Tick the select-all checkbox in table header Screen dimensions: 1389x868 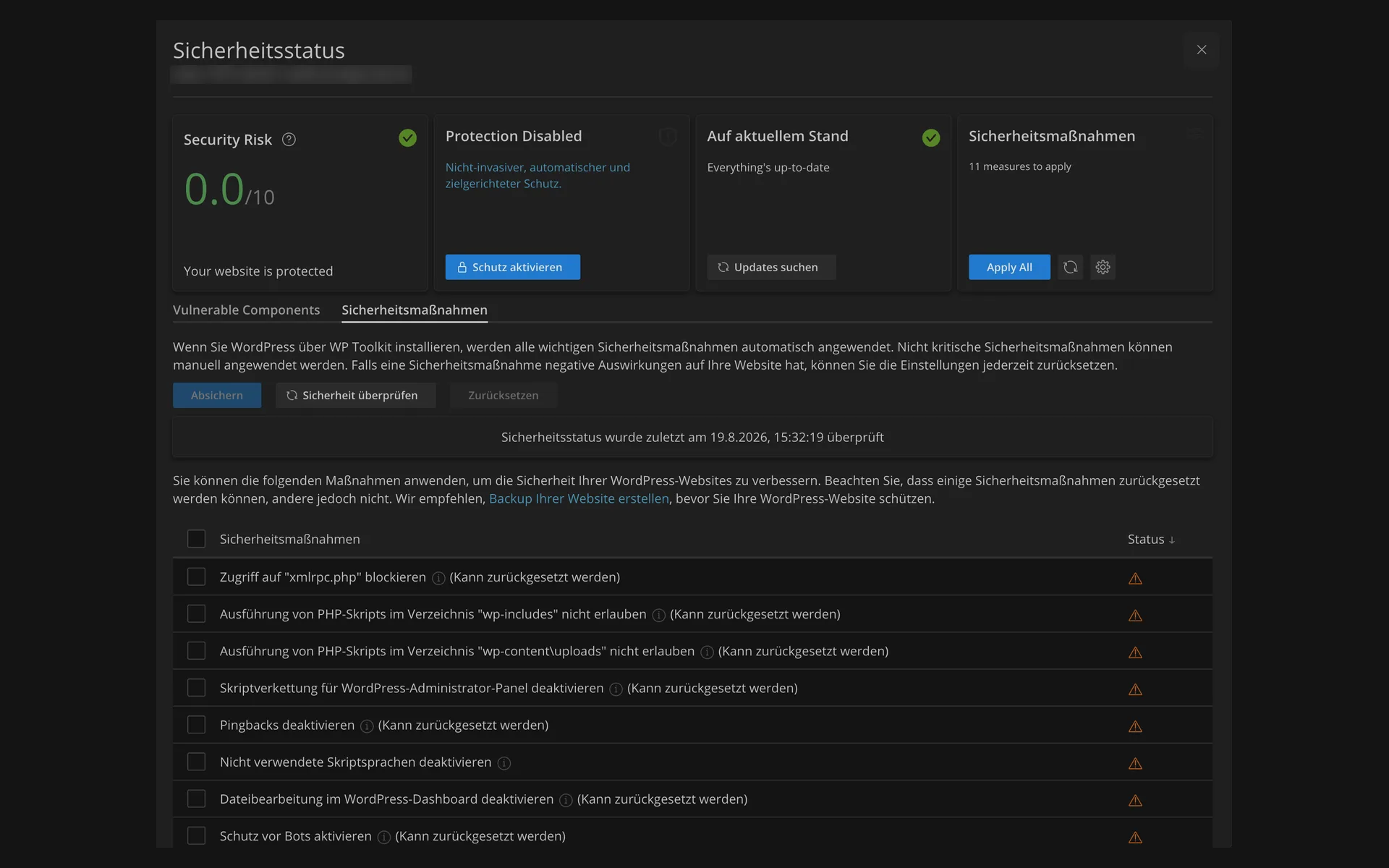tap(196, 539)
